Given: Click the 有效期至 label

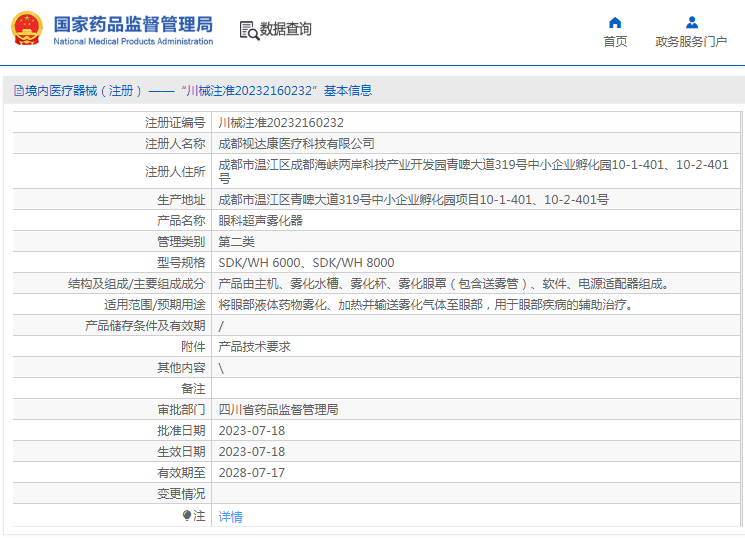Looking at the screenshot, I should pos(181,472).
